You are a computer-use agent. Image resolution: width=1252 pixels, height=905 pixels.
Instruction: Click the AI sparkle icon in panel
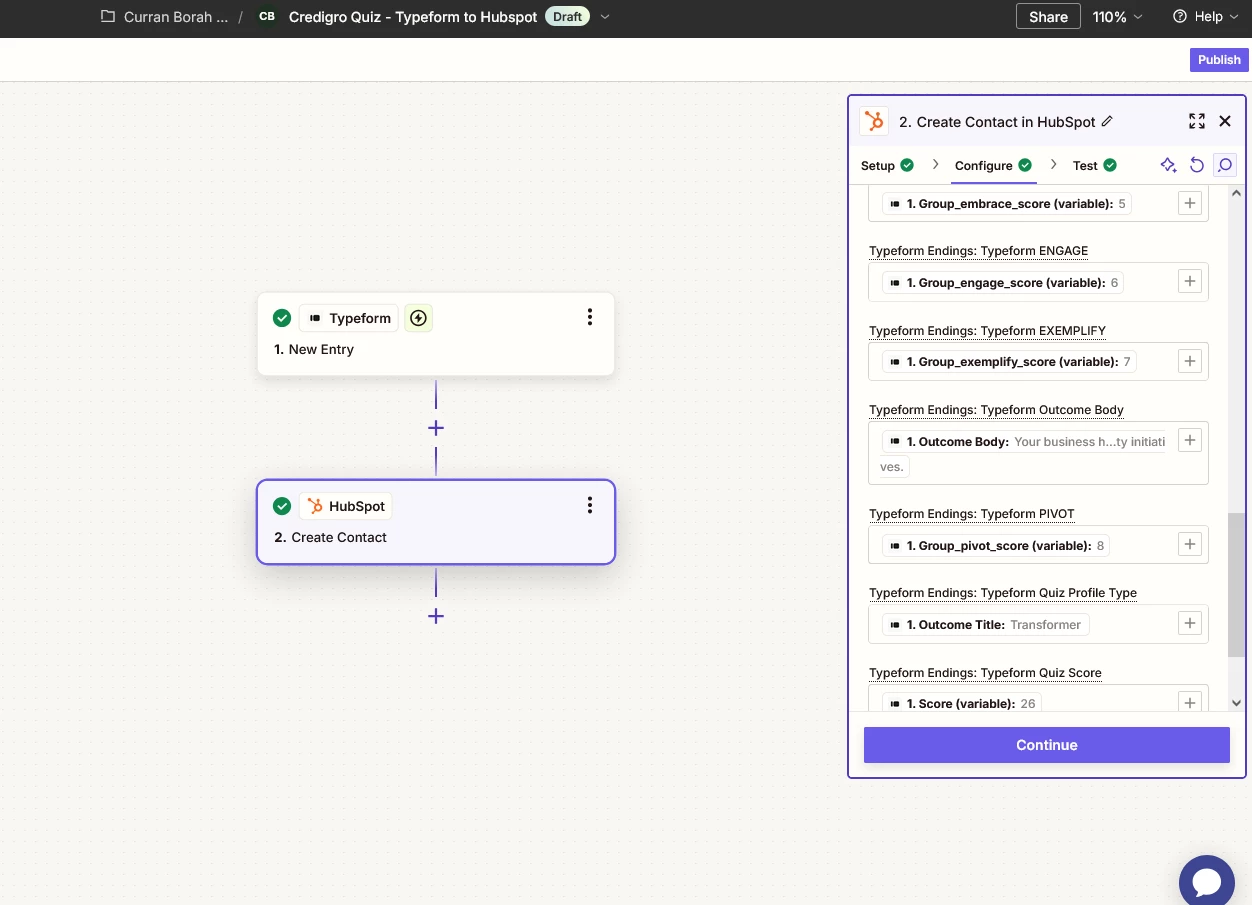point(1168,165)
